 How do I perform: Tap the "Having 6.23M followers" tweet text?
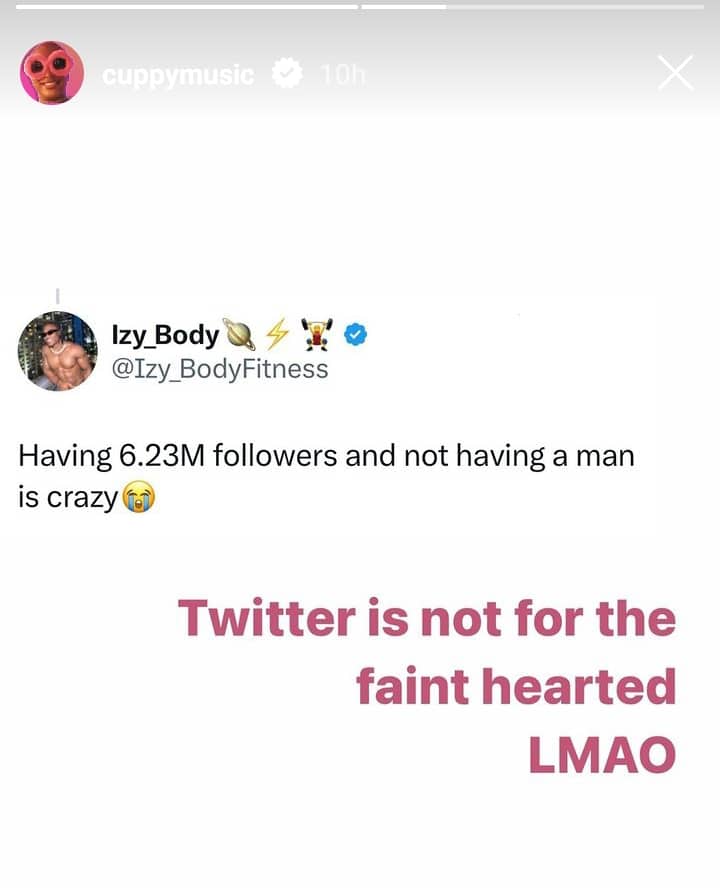pyautogui.click(x=326, y=457)
